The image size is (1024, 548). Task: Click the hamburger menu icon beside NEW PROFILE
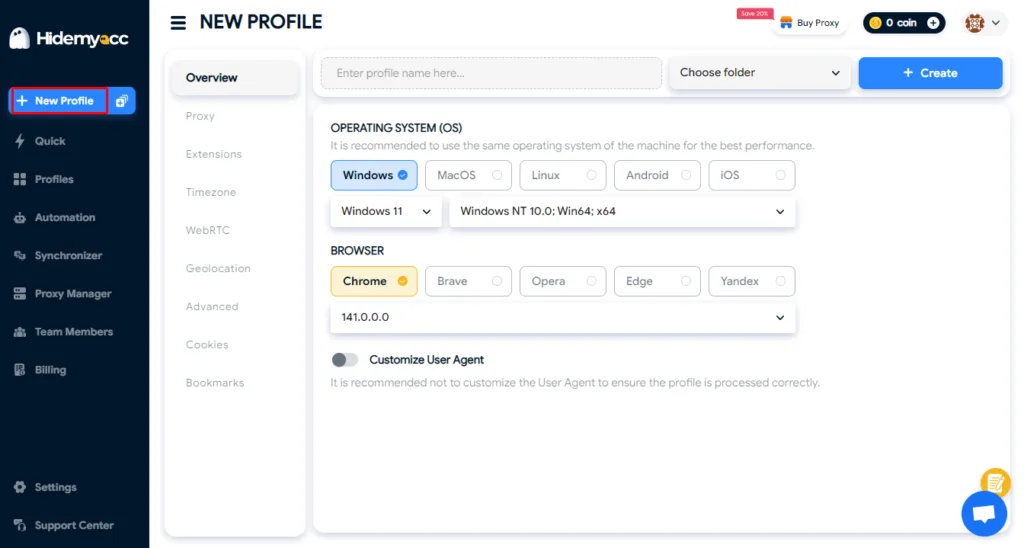(178, 22)
